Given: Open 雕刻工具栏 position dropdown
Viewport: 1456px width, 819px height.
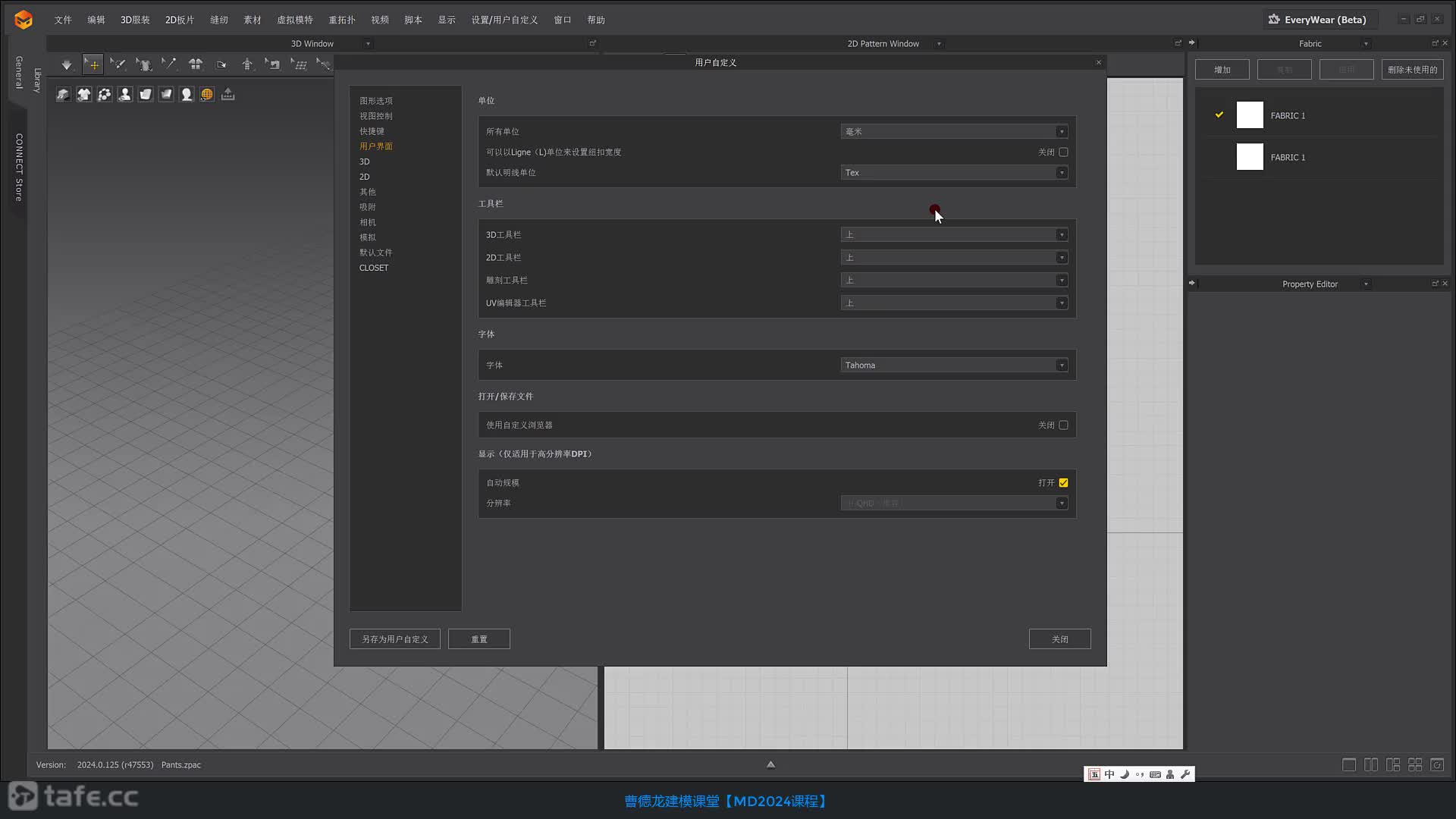Looking at the screenshot, I should click(x=954, y=281).
